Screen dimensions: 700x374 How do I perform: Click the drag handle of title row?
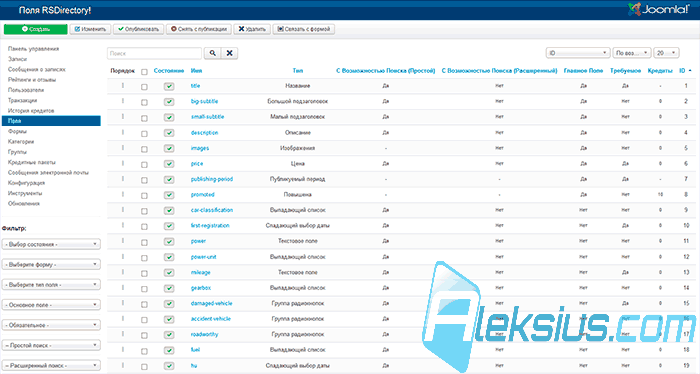(123, 85)
